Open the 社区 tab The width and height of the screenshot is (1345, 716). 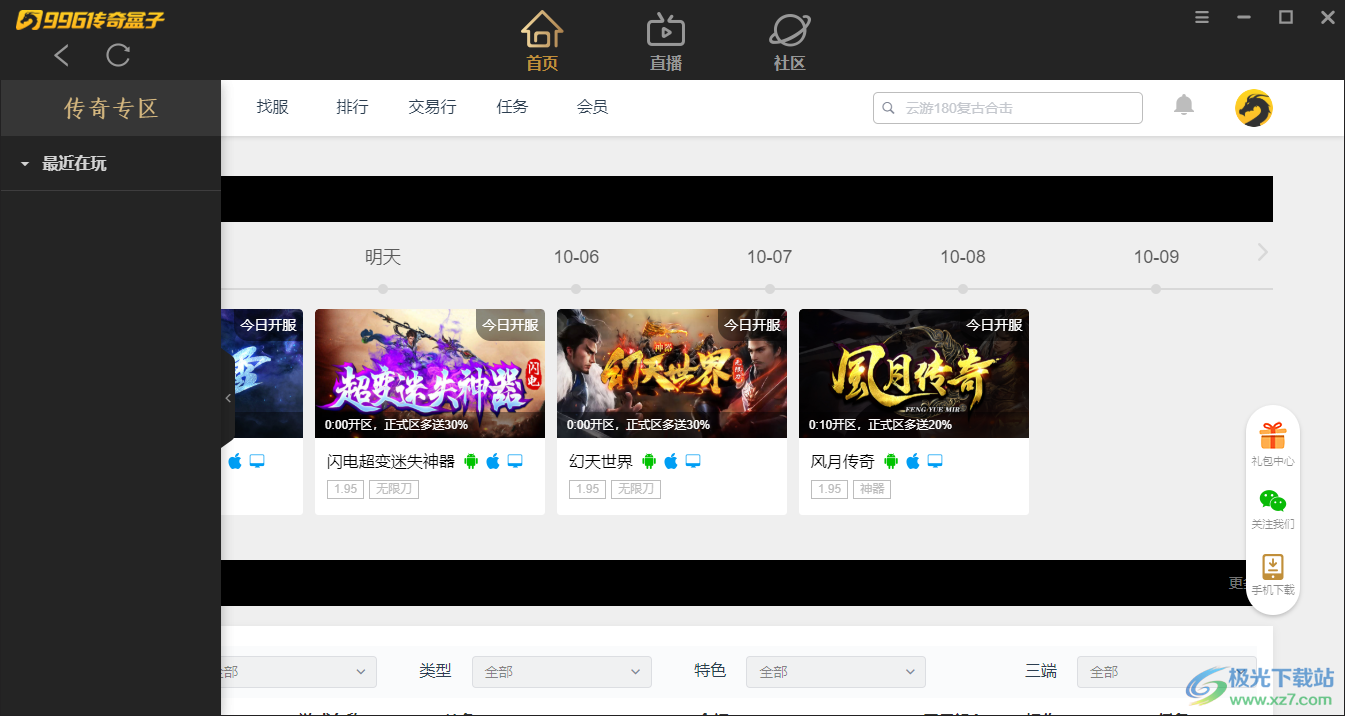point(790,42)
